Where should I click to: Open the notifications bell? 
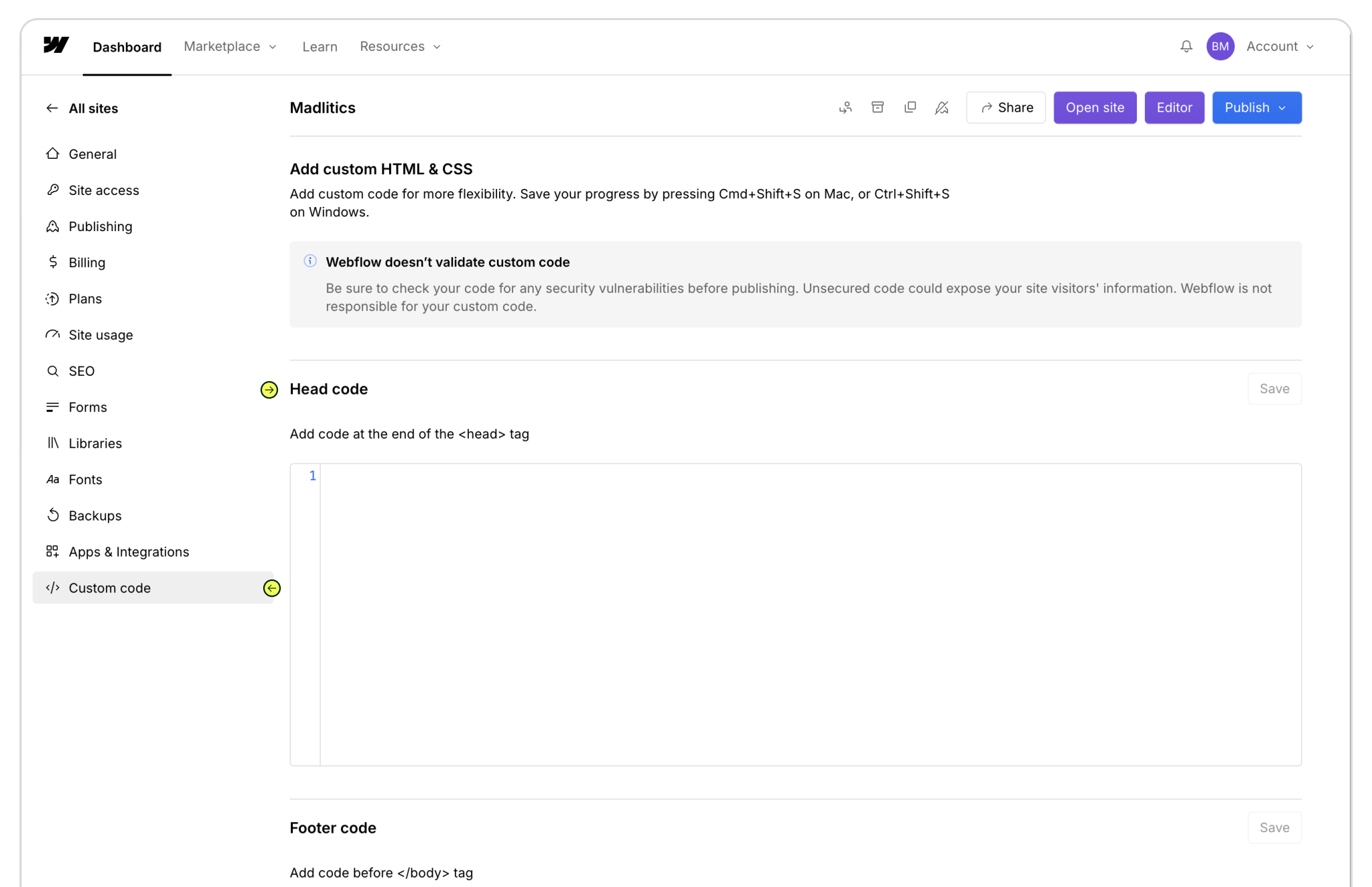tap(1186, 46)
